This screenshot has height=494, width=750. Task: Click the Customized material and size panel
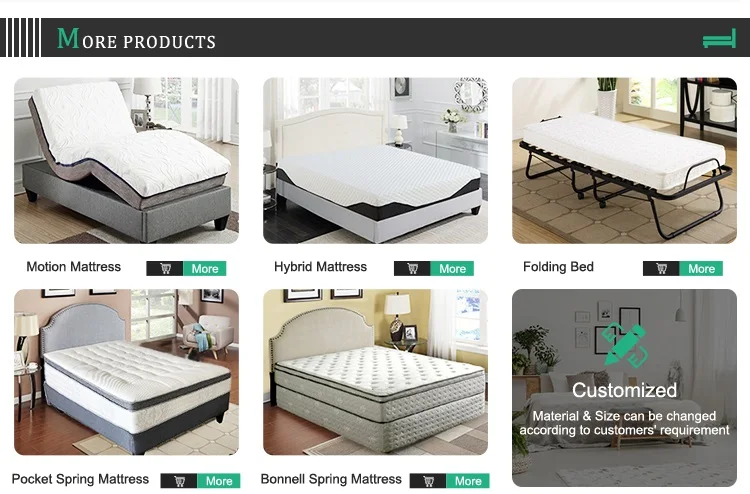(x=624, y=388)
